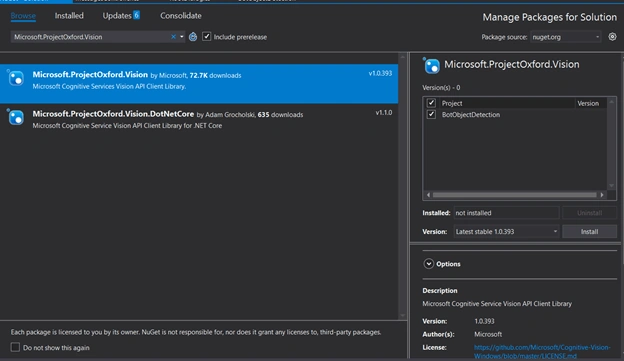Toggle the Project select-all checkbox

click(x=431, y=103)
